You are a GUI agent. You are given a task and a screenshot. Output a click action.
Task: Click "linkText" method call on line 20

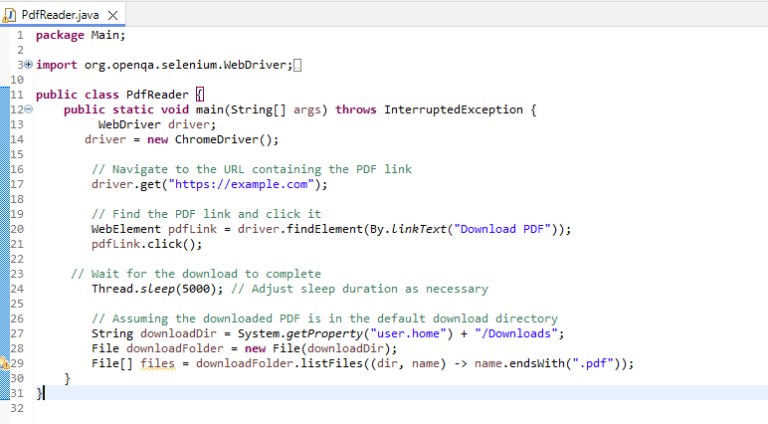point(419,229)
